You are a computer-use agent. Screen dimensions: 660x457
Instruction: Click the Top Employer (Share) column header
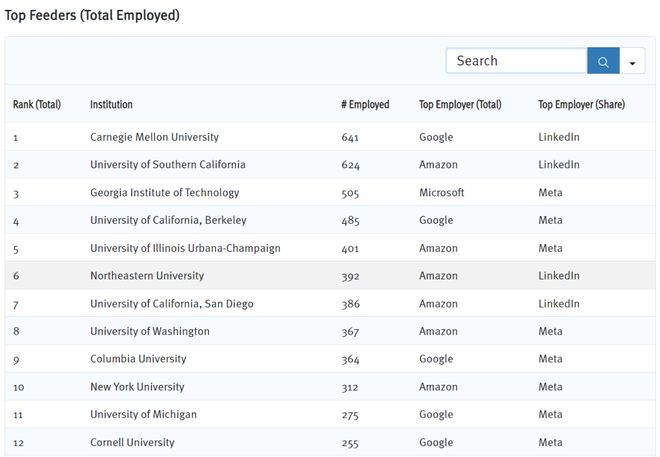tap(581, 104)
